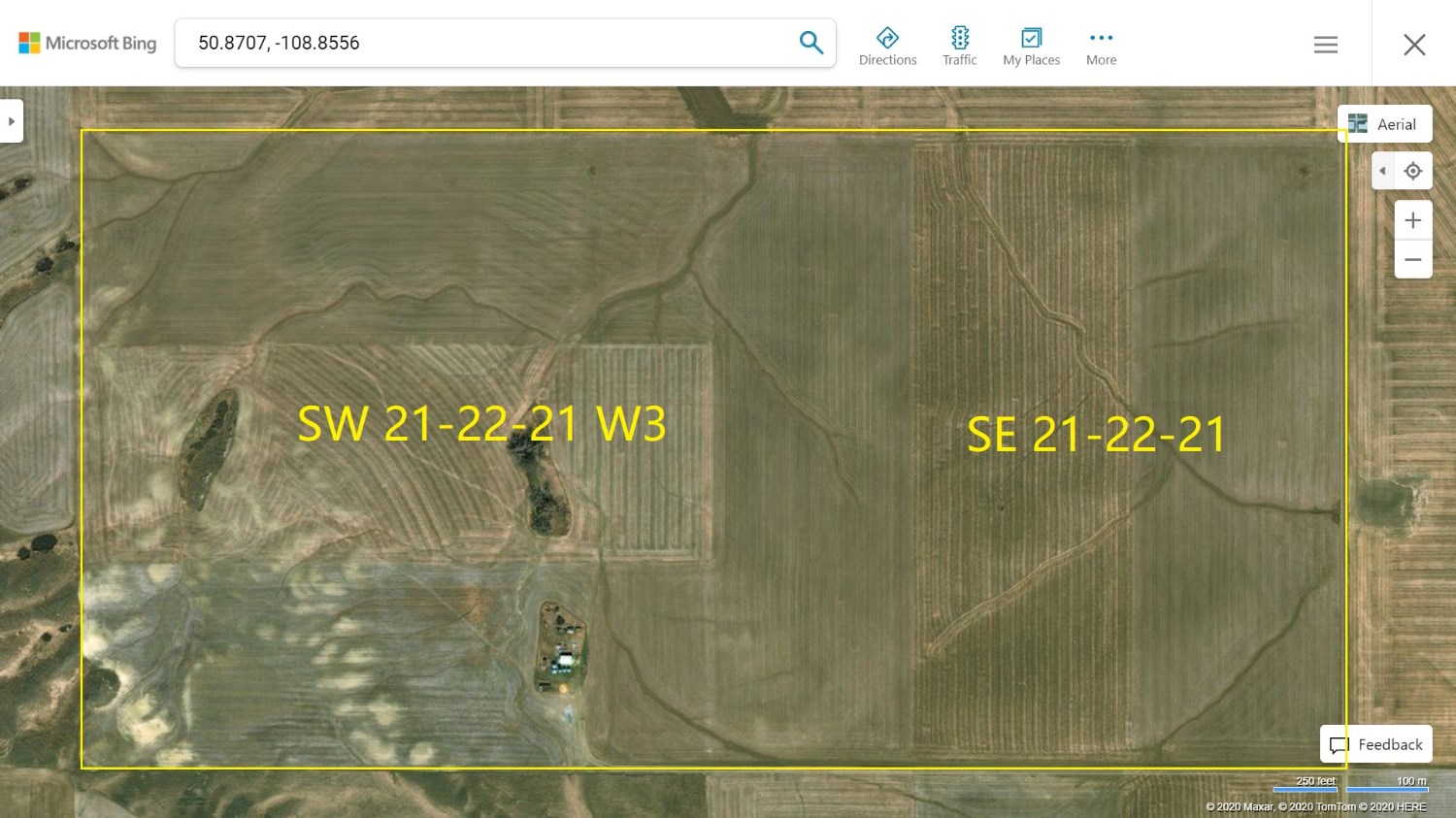Zoom in with the plus button
The image size is (1456, 818).
click(1413, 220)
